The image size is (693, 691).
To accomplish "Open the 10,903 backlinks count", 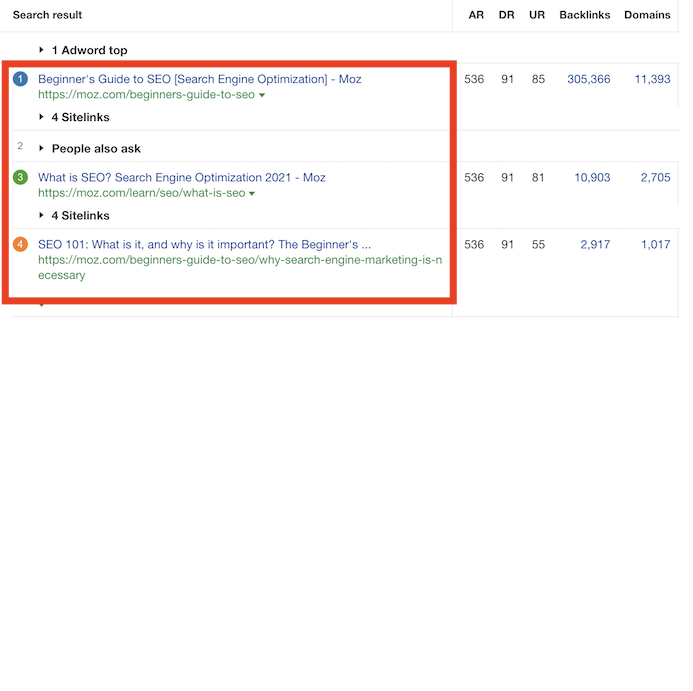I will (x=592, y=178).
